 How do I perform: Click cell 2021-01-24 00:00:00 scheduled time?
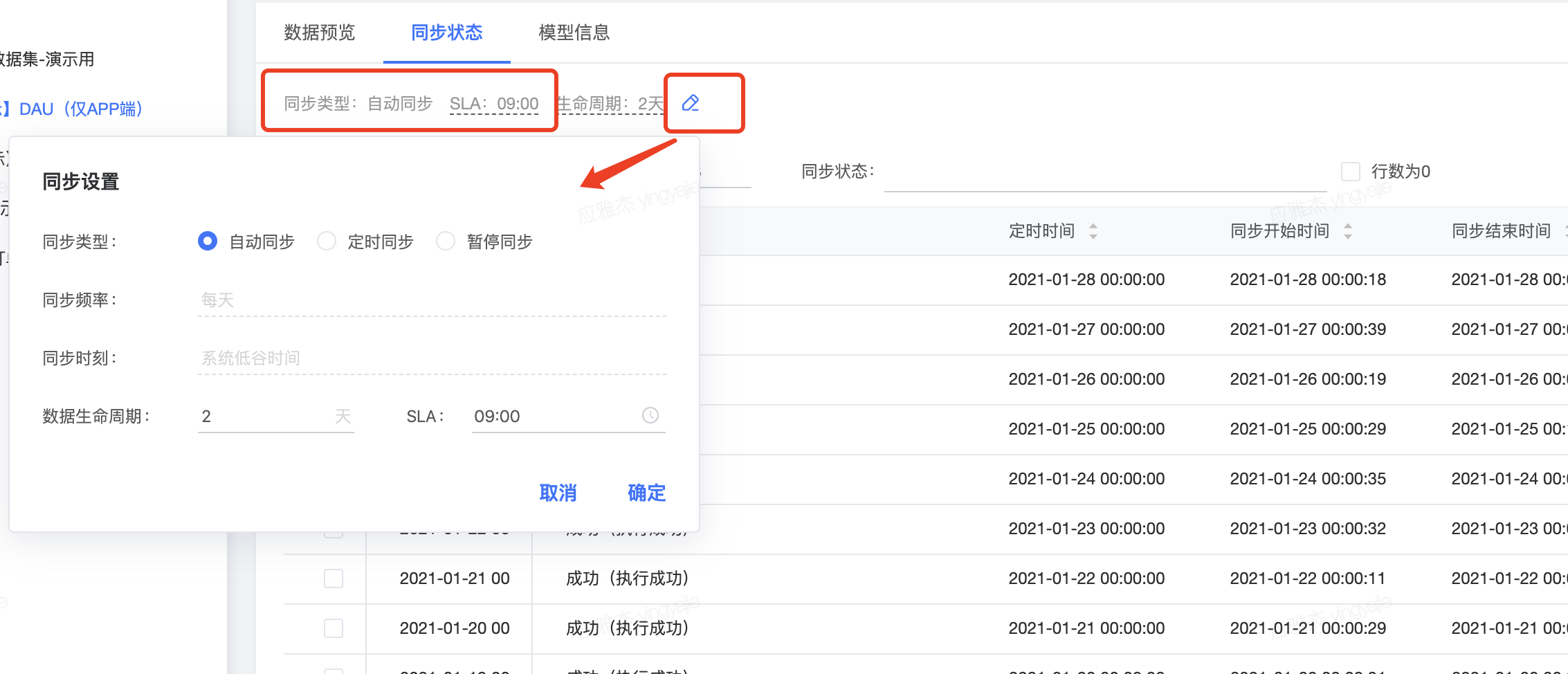pos(1087,479)
